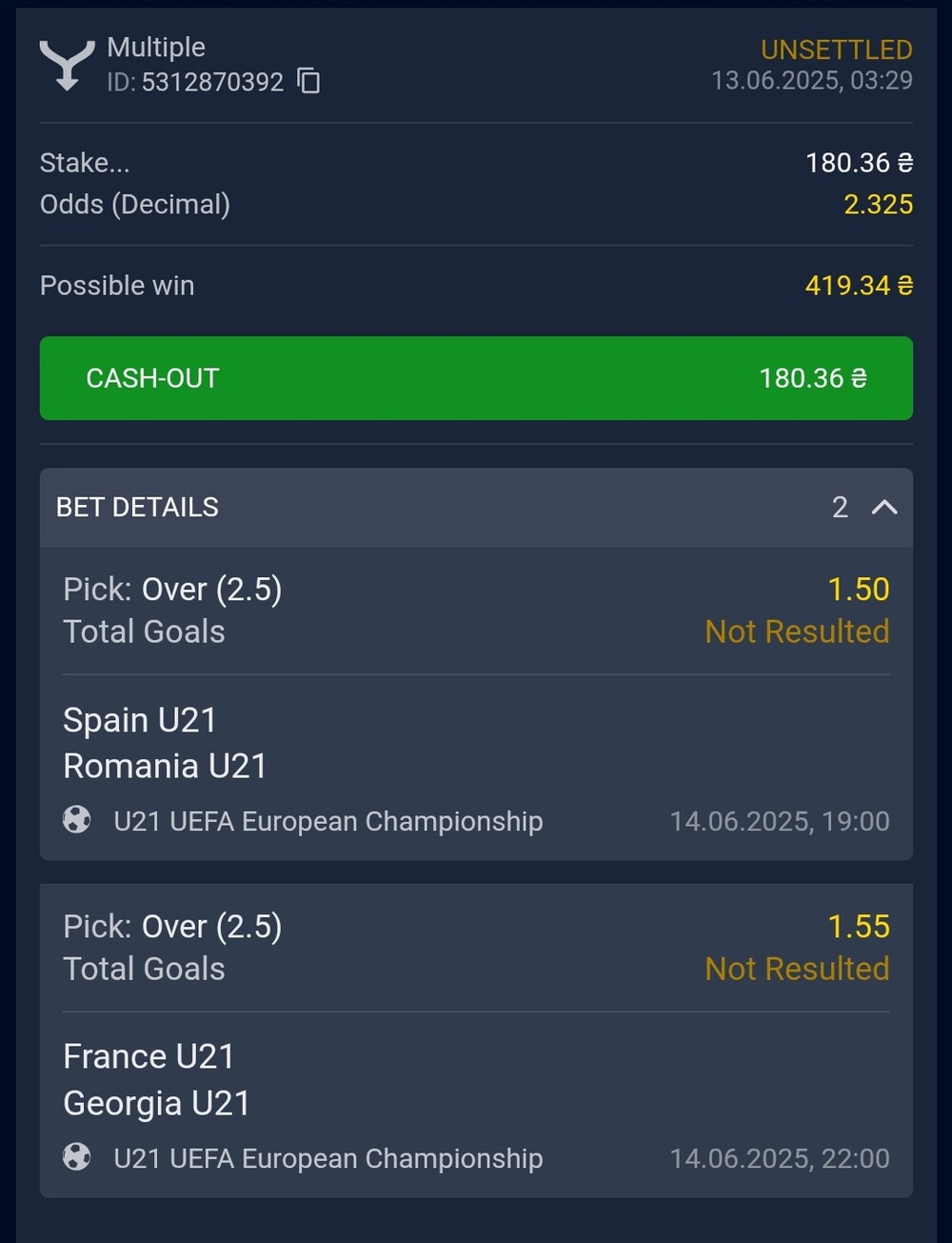Image resolution: width=952 pixels, height=1243 pixels.
Task: Copy the bet ID with the copy icon
Action: point(308,82)
